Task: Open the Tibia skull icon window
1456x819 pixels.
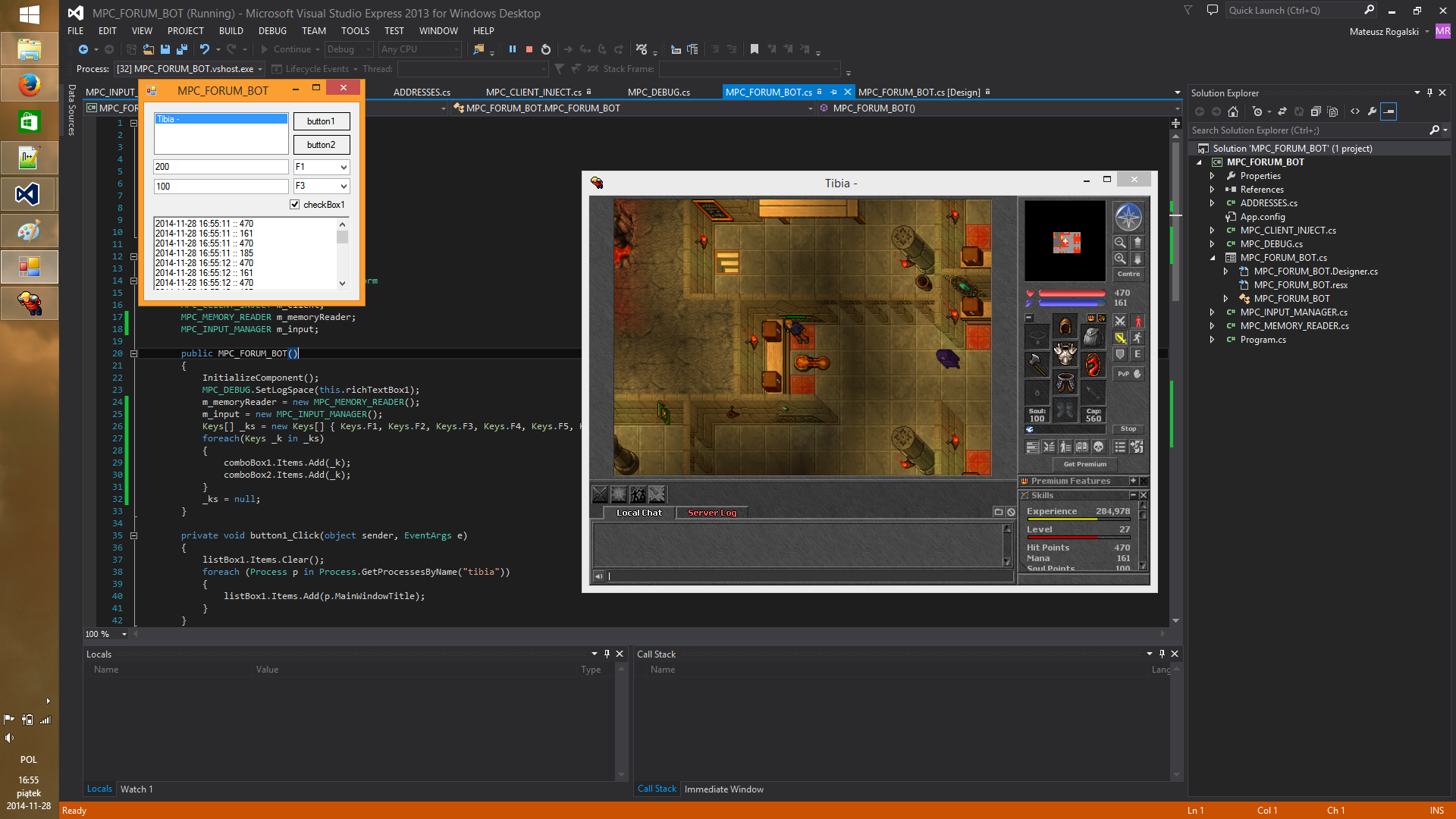Action: [x=1099, y=447]
